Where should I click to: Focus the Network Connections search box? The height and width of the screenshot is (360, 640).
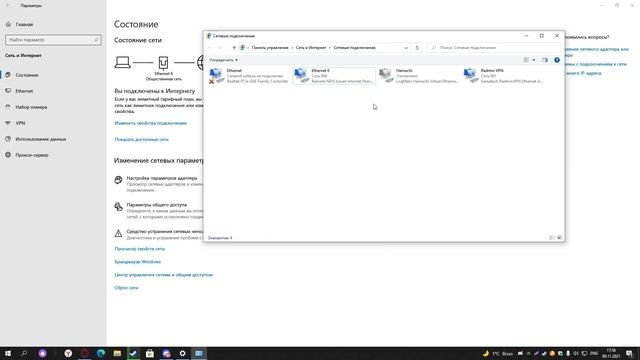494,48
